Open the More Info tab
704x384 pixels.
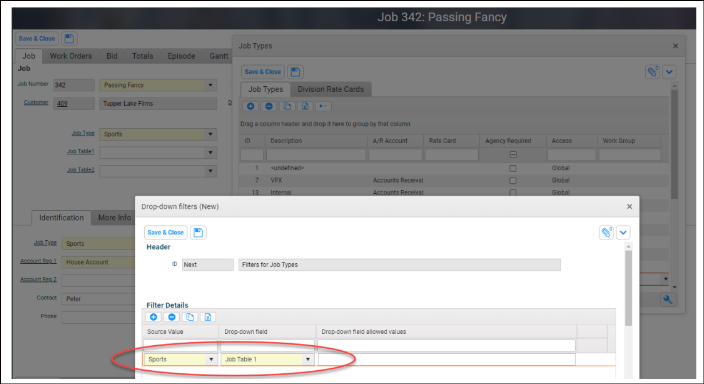pos(114,218)
